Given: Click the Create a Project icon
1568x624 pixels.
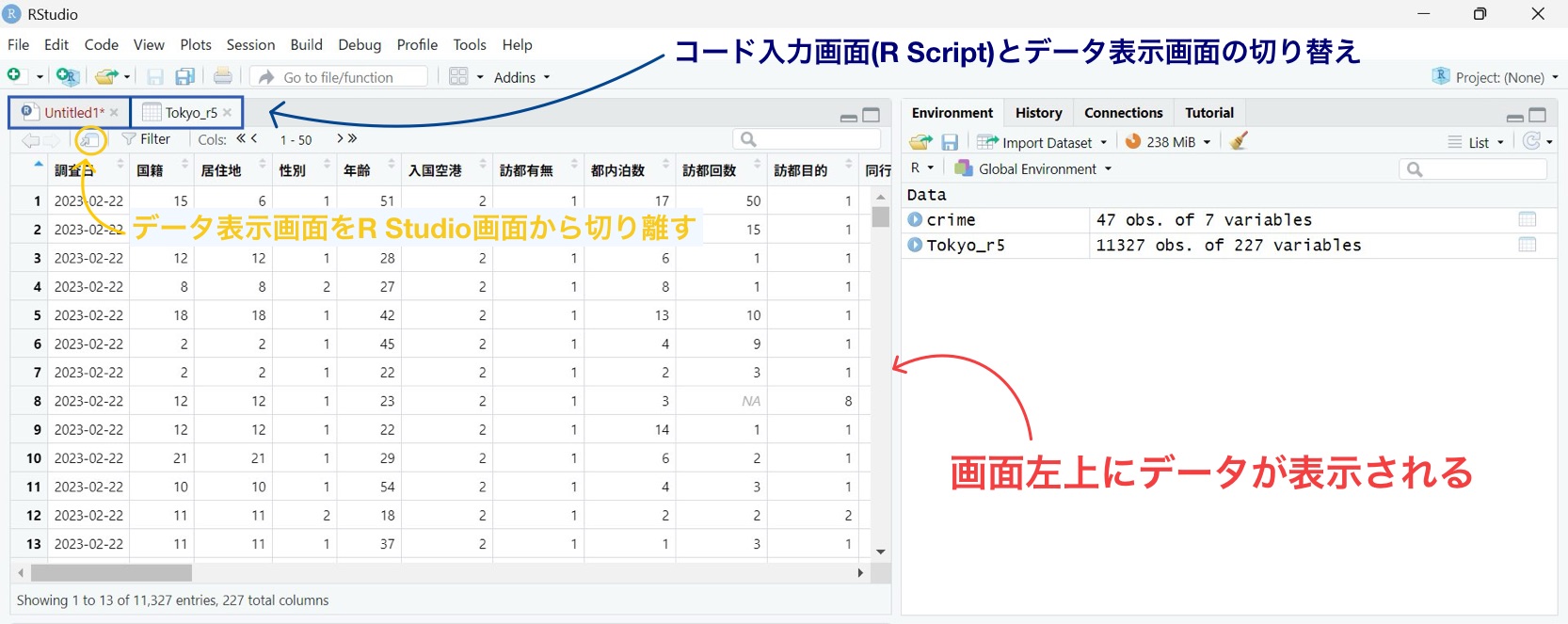Looking at the screenshot, I should (67, 76).
